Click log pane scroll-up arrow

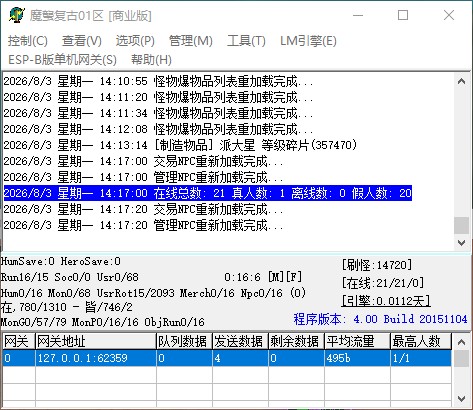[462, 81]
